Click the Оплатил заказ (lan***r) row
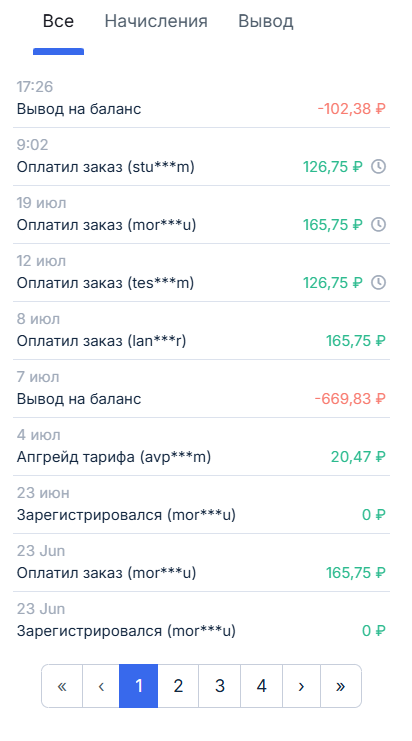This screenshot has height=741, width=412. 201,330
